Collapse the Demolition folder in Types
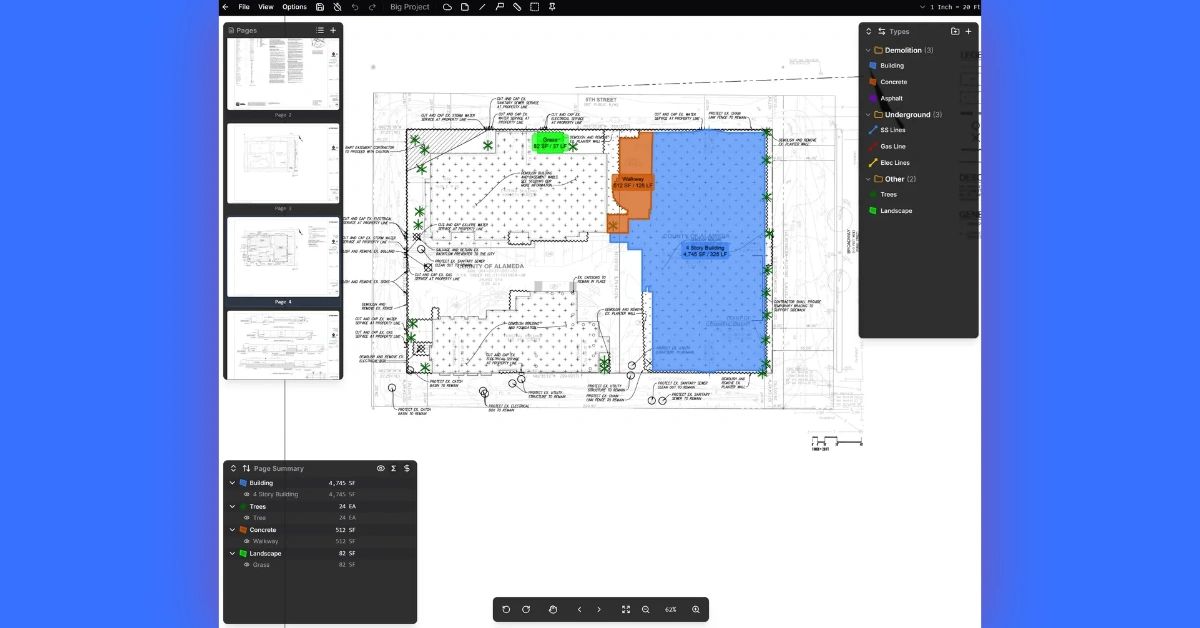The height and width of the screenshot is (628, 1200). coord(867,50)
